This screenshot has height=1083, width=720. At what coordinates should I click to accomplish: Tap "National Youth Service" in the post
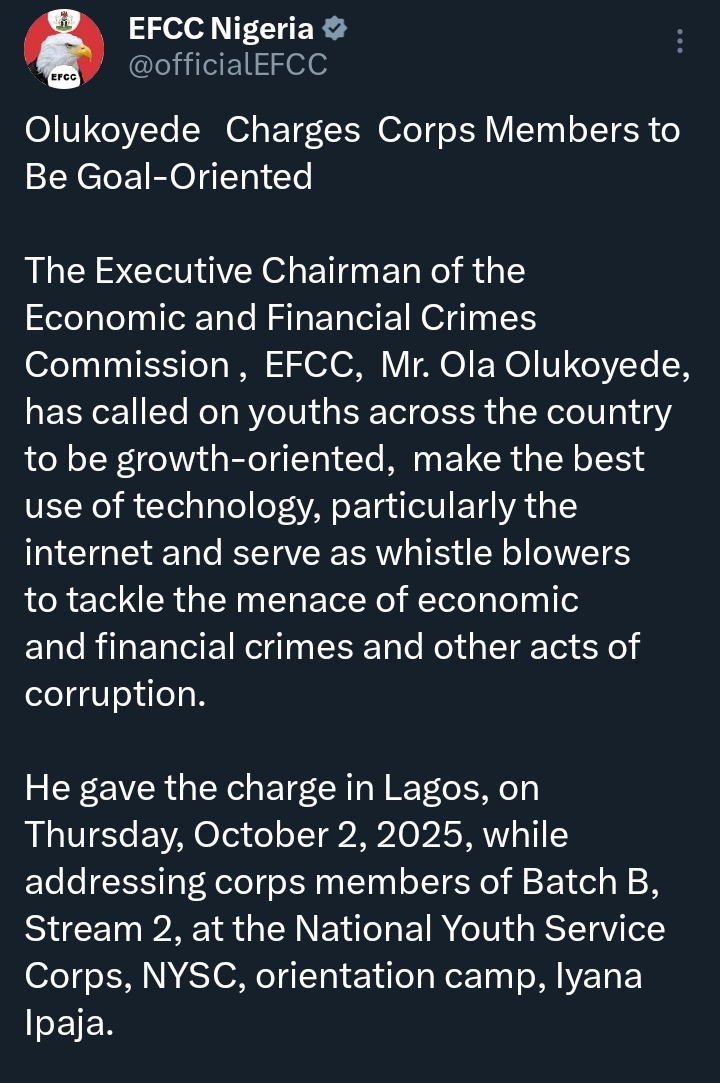click(478, 928)
